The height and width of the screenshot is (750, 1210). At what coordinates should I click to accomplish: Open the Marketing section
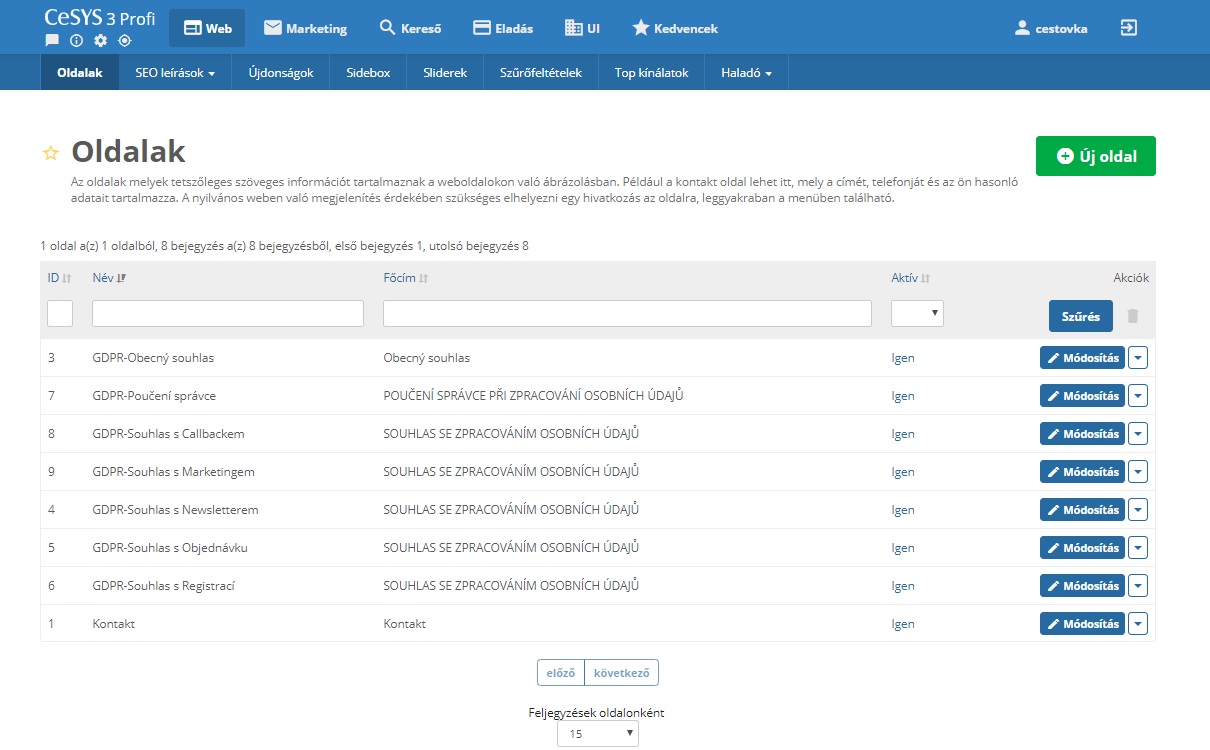coord(305,28)
